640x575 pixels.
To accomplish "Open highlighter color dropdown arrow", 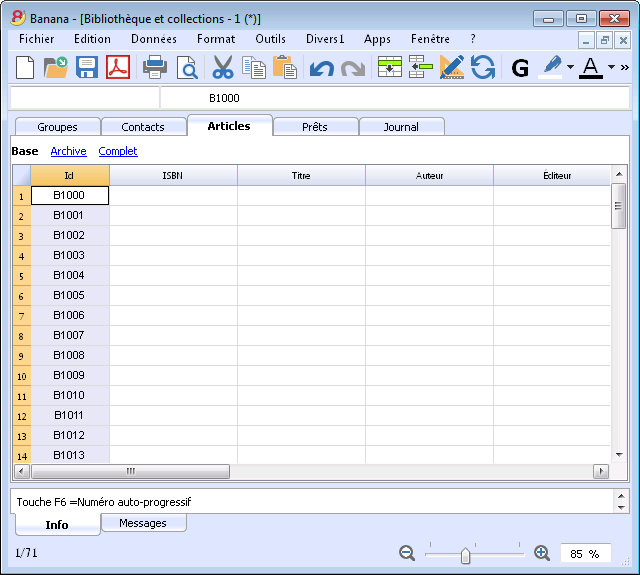I will pos(570,67).
